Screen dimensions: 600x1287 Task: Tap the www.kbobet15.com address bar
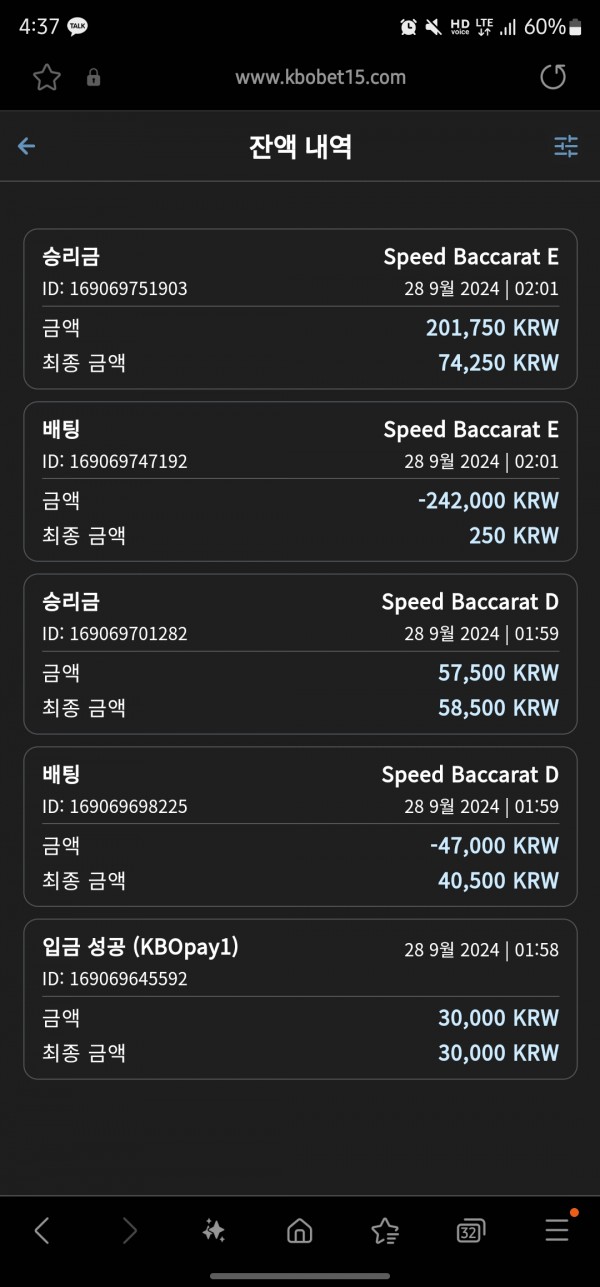tap(321, 77)
